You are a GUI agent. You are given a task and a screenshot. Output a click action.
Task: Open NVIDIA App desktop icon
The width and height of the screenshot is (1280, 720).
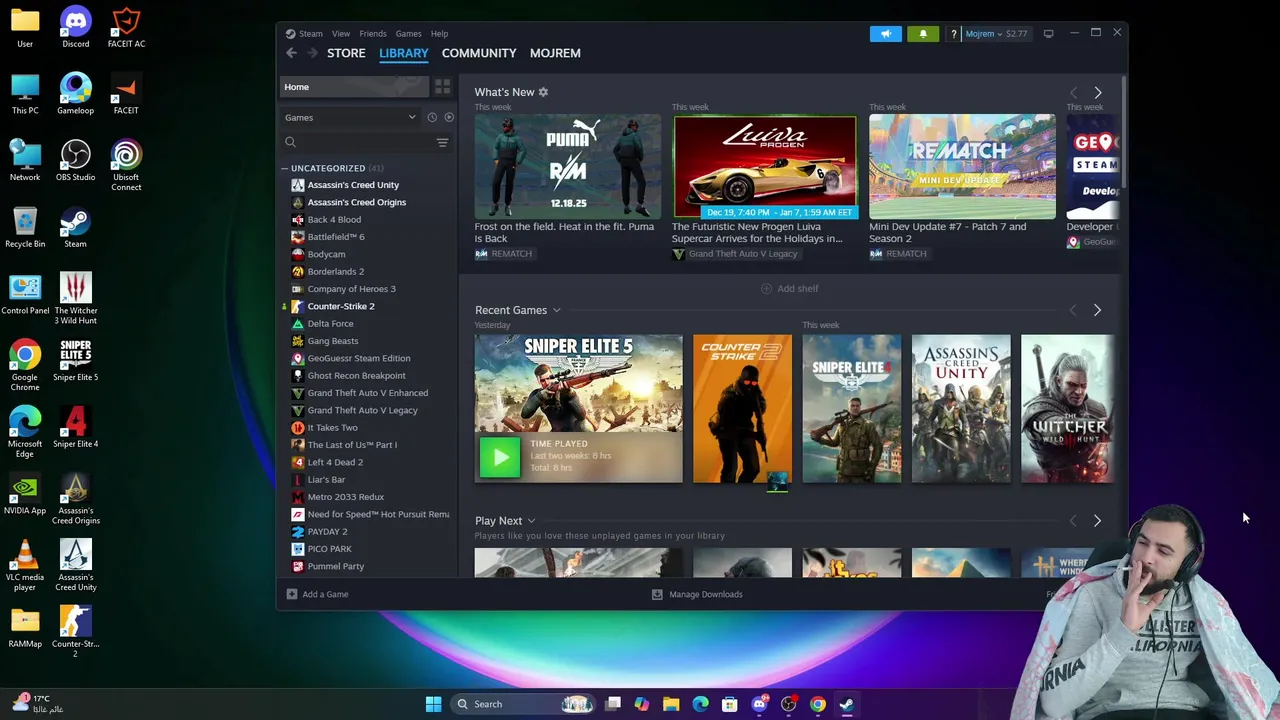(25, 494)
